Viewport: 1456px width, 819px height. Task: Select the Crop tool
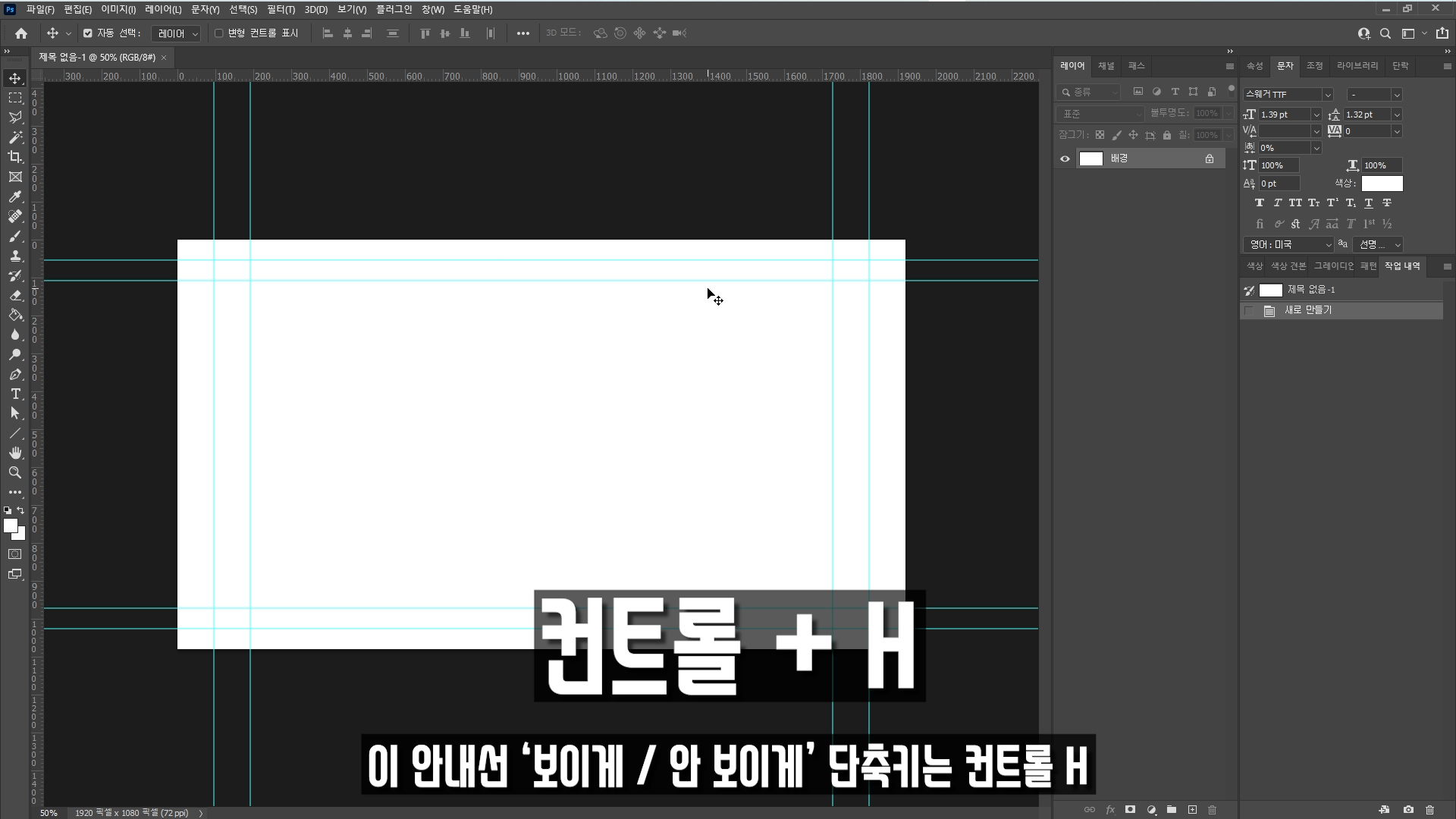pos(15,157)
